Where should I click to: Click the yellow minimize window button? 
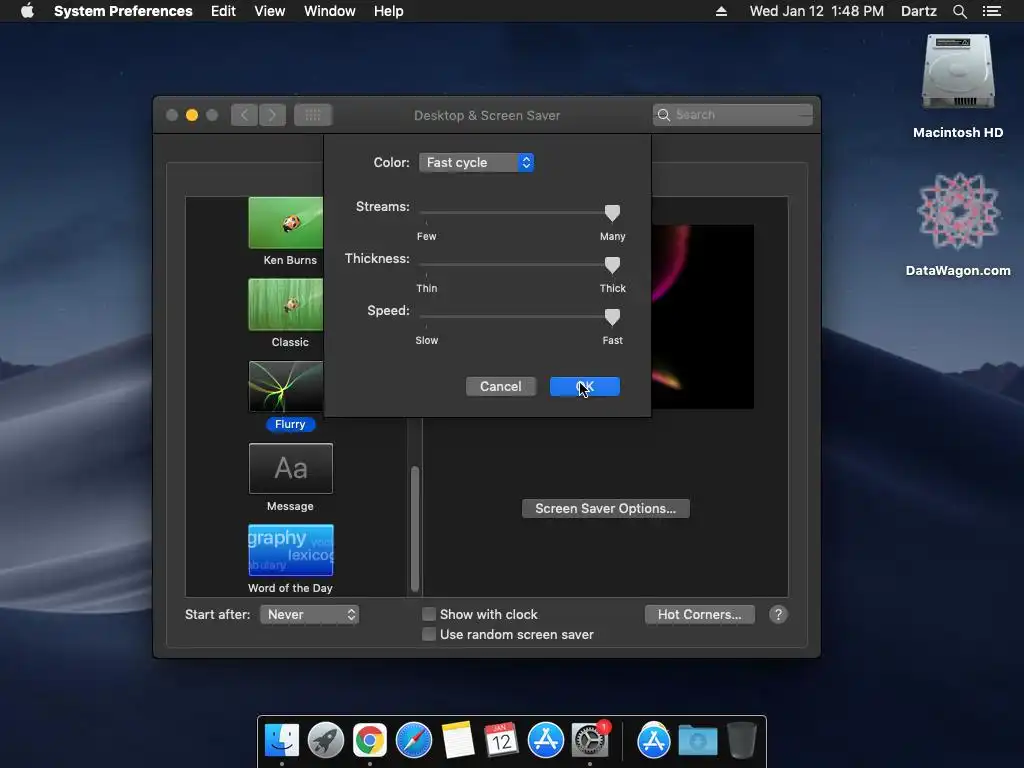point(192,115)
